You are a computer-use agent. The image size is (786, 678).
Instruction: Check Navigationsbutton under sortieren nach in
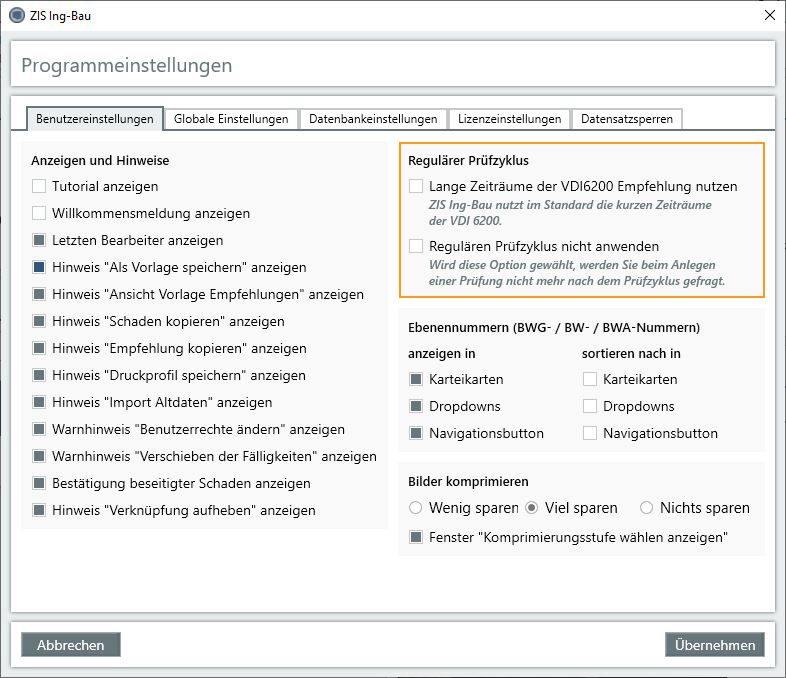tap(590, 433)
